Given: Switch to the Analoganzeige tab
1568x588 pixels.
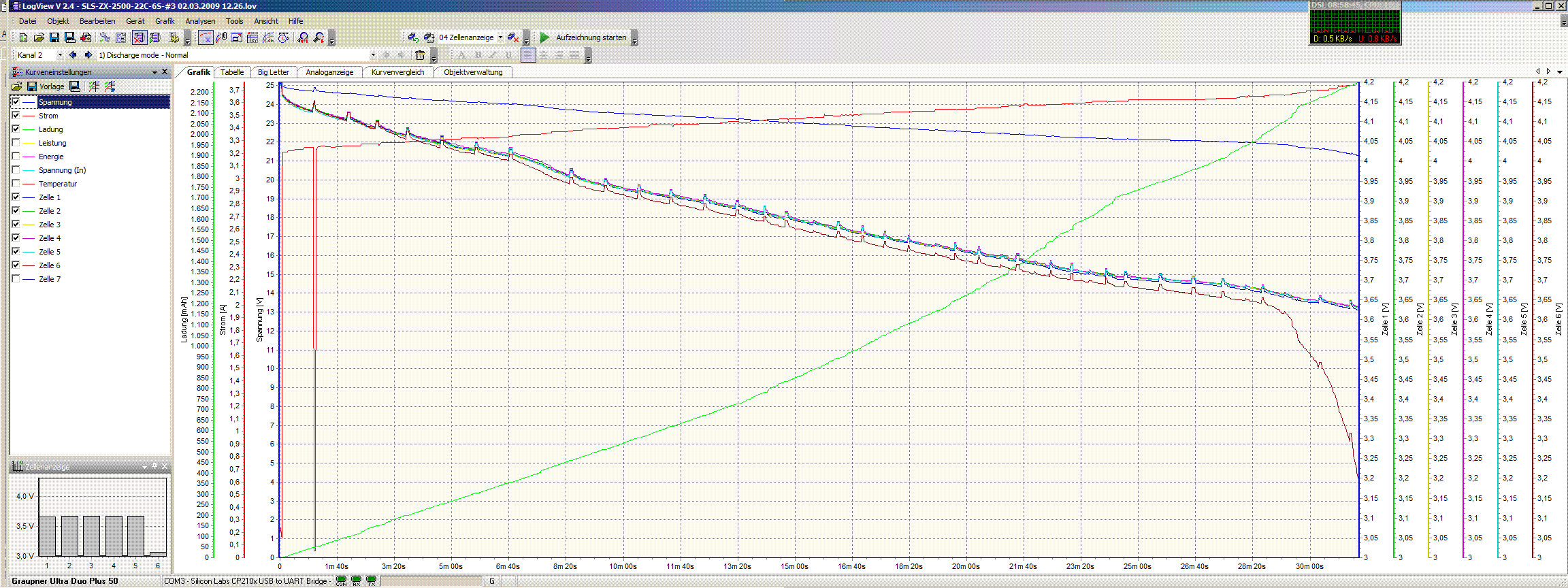Looking at the screenshot, I should [329, 72].
